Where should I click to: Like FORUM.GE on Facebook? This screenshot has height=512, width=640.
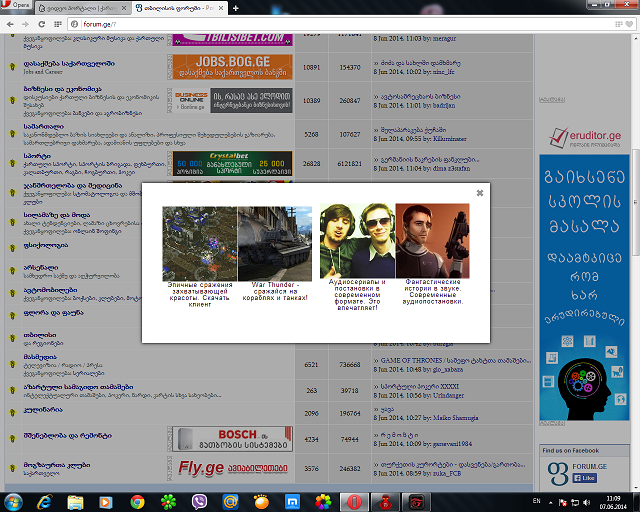pyautogui.click(x=585, y=478)
